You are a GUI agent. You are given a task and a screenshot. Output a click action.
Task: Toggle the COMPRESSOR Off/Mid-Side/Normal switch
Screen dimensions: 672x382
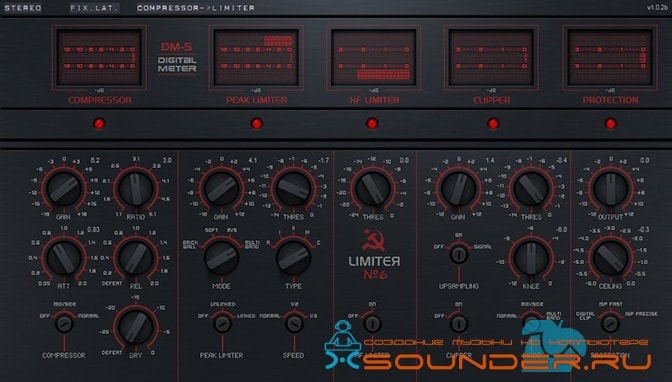pos(64,323)
